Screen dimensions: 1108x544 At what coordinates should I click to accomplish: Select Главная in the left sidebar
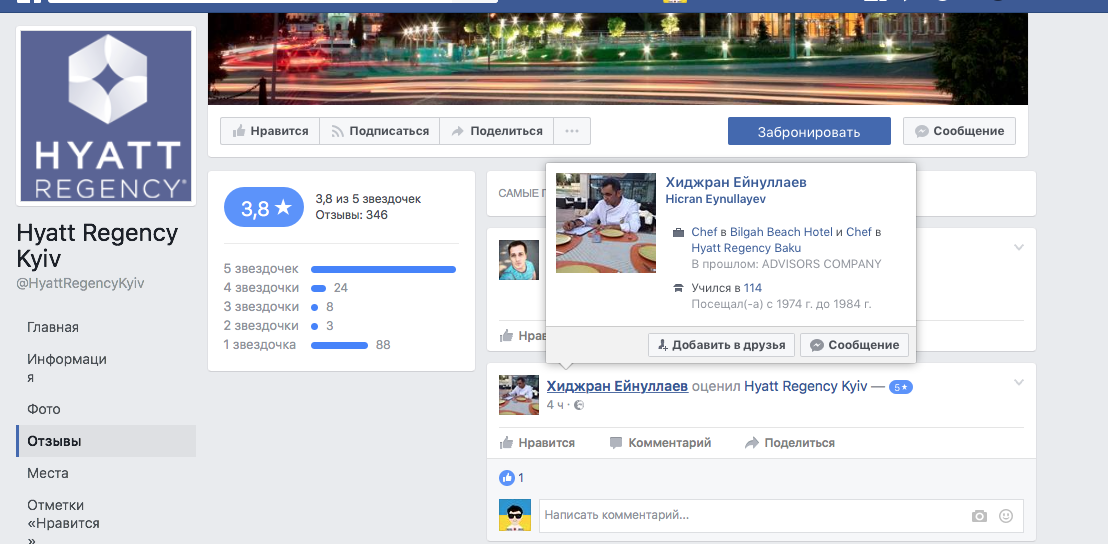53,327
